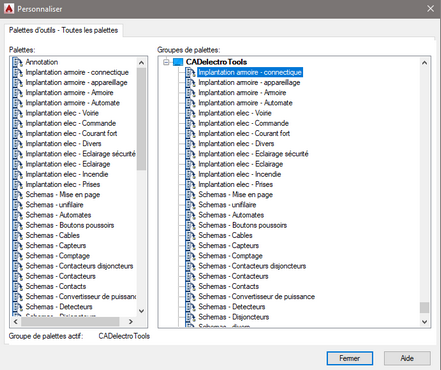Select Schemas - Comptage in groups tree
This screenshot has width=441, height=370.
[x=231, y=256]
